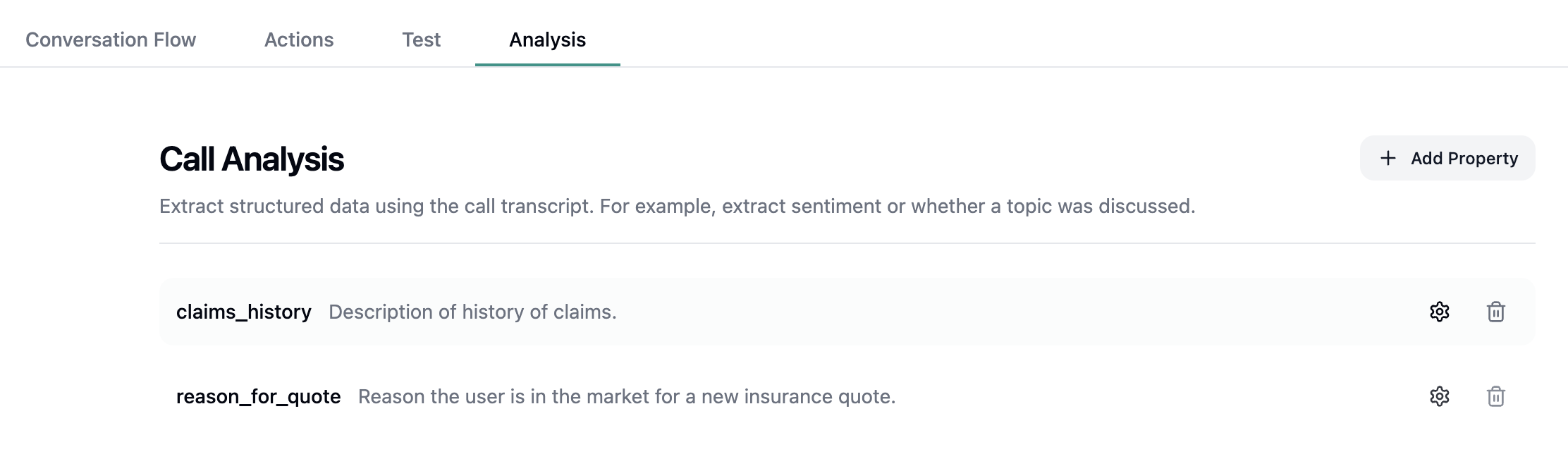Click the reason_for_quote description text
The height and width of the screenshot is (471, 1568).
[x=627, y=396]
